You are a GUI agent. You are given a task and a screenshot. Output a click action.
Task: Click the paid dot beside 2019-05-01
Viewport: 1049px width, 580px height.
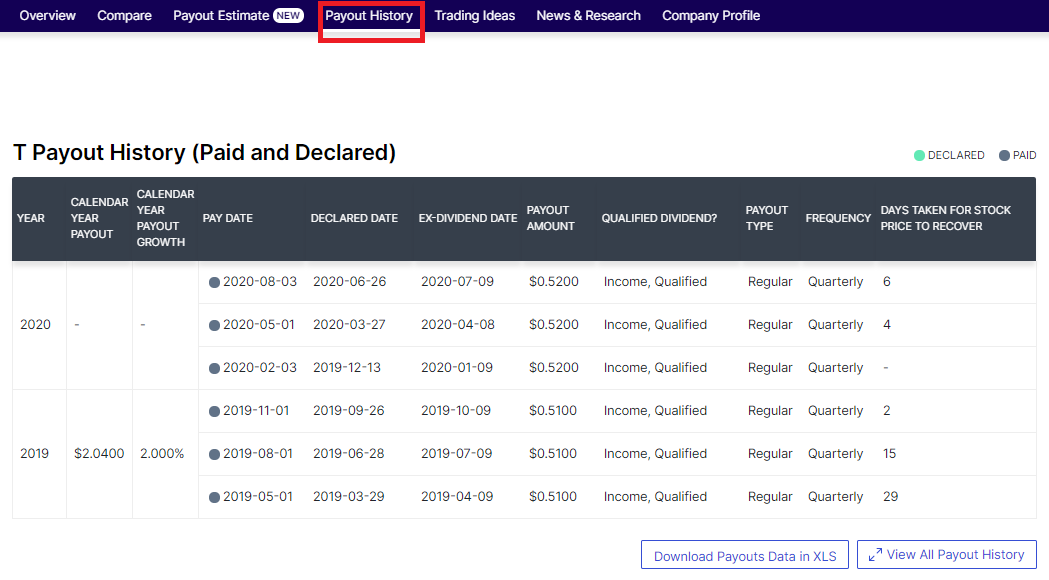(214, 497)
